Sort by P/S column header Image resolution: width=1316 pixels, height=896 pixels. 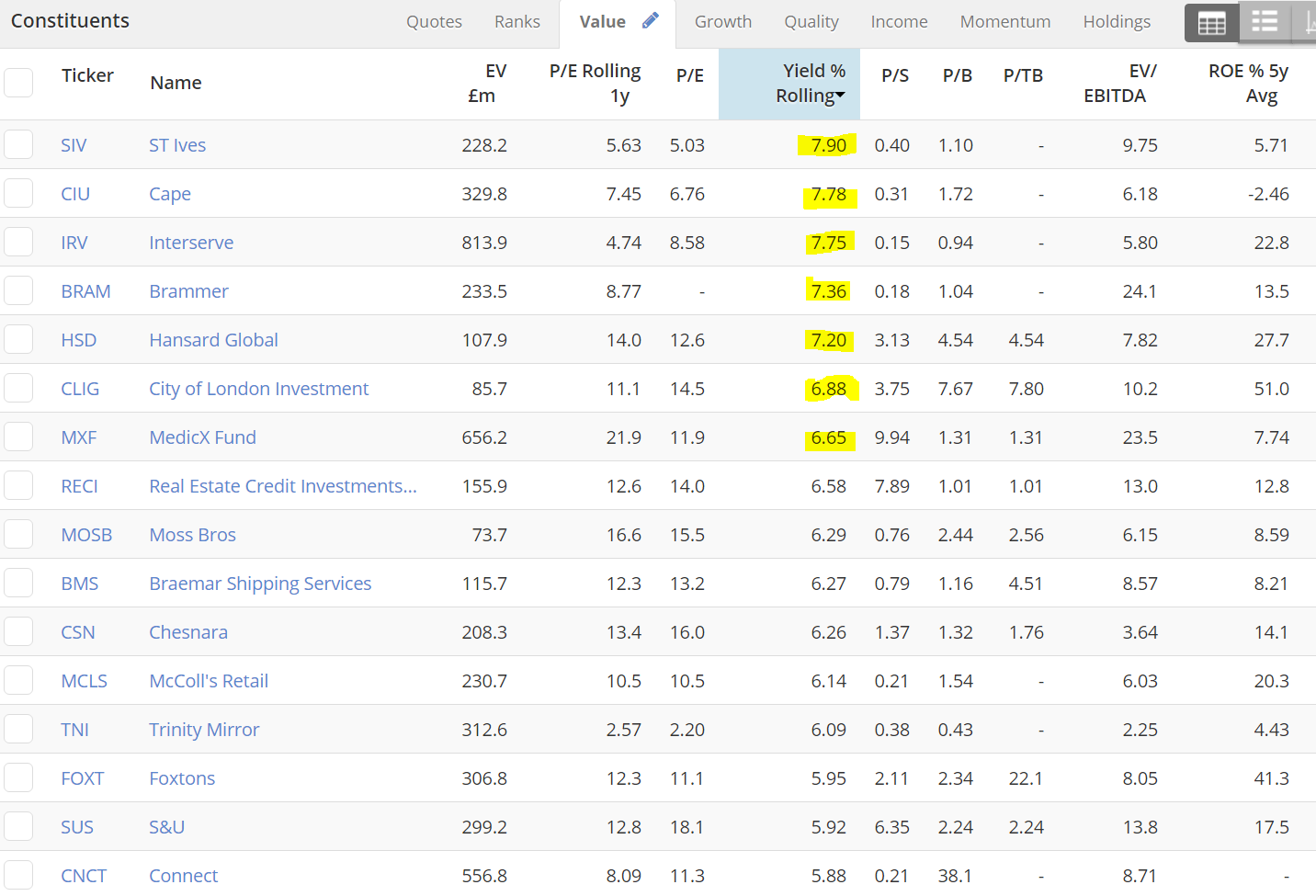coord(895,75)
